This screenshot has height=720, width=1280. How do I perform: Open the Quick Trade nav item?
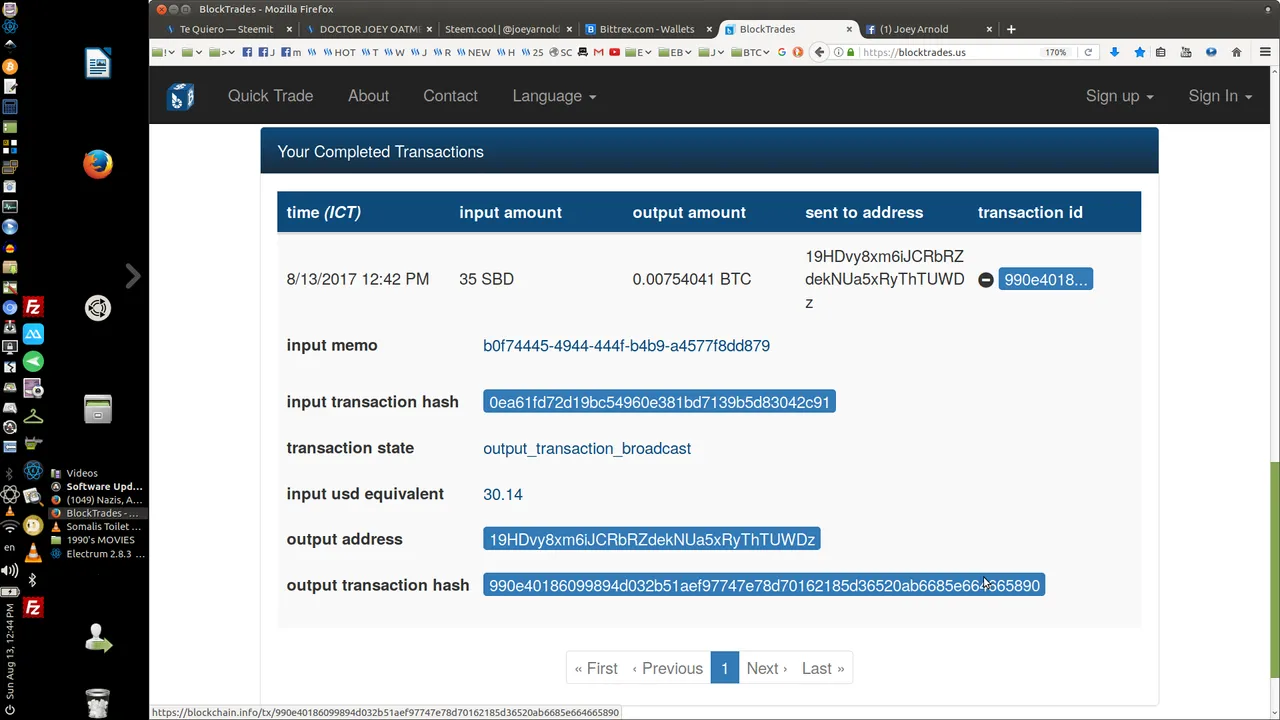click(270, 96)
